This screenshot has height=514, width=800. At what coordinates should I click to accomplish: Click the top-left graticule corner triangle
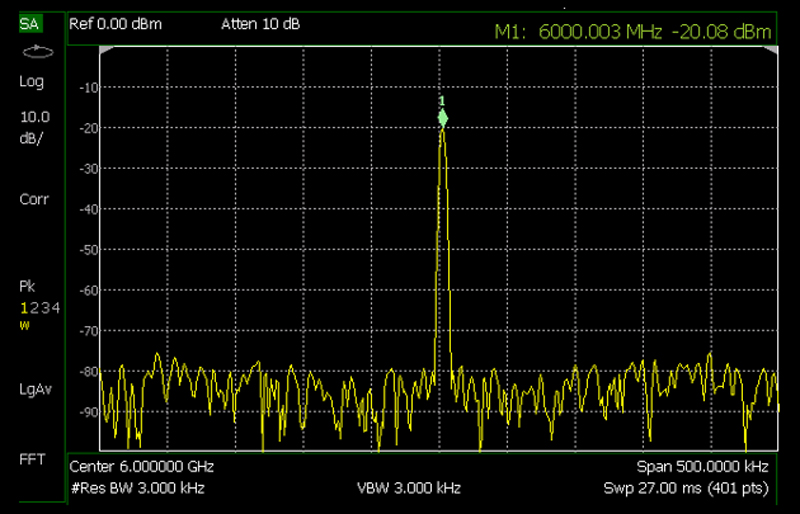click(106, 50)
